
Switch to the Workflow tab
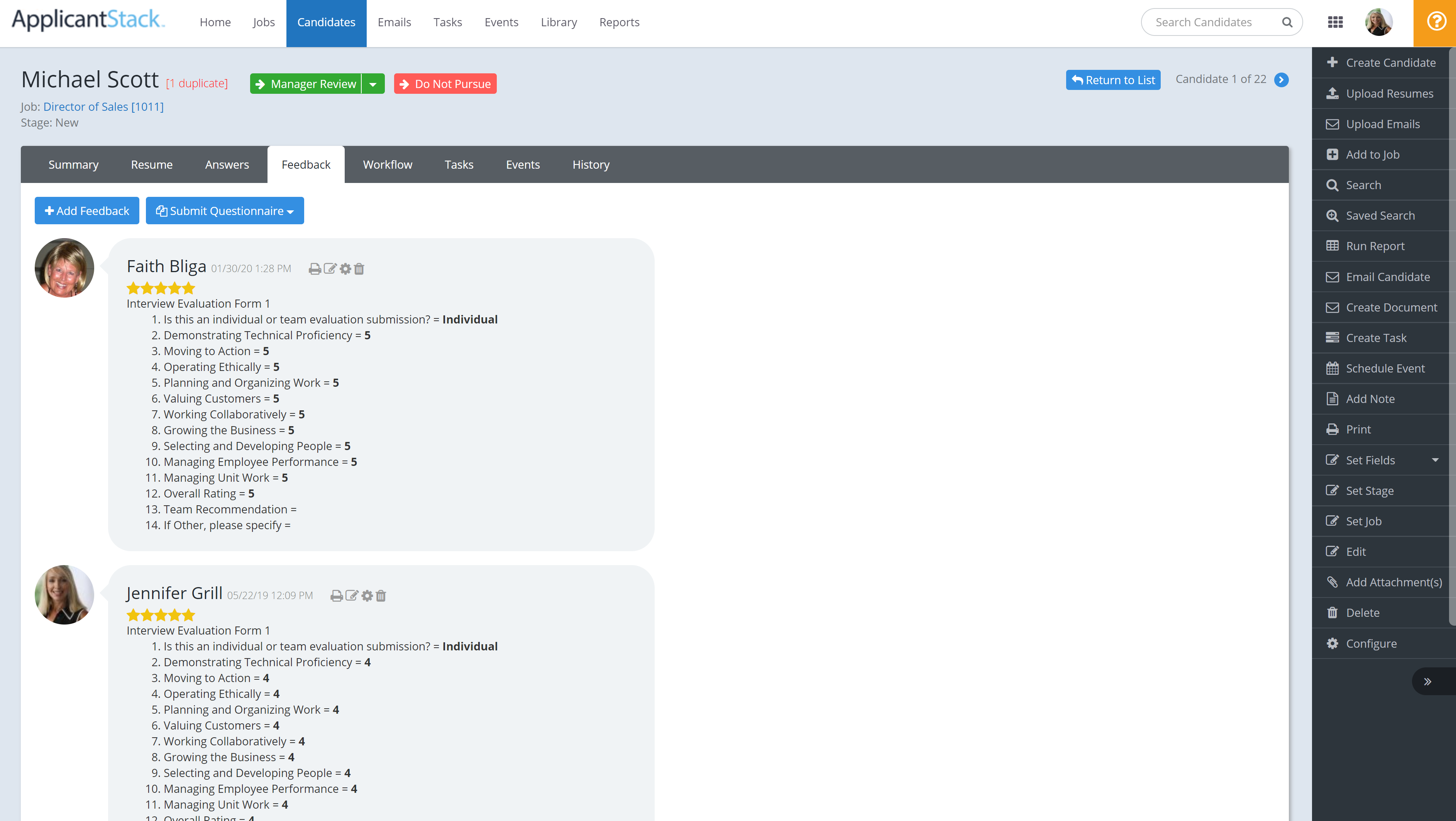pos(387,164)
